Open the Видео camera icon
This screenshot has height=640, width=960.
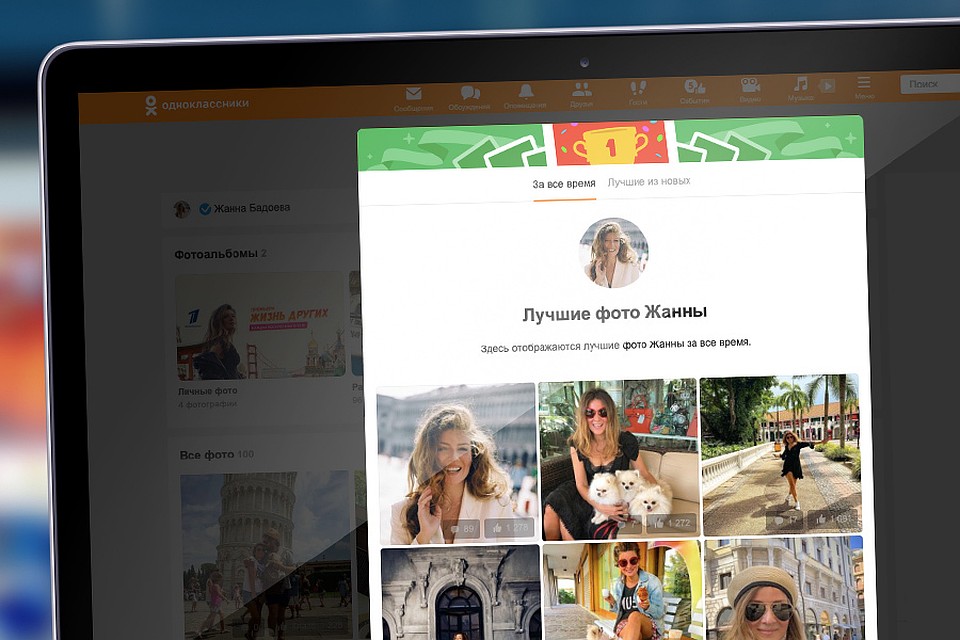750,85
